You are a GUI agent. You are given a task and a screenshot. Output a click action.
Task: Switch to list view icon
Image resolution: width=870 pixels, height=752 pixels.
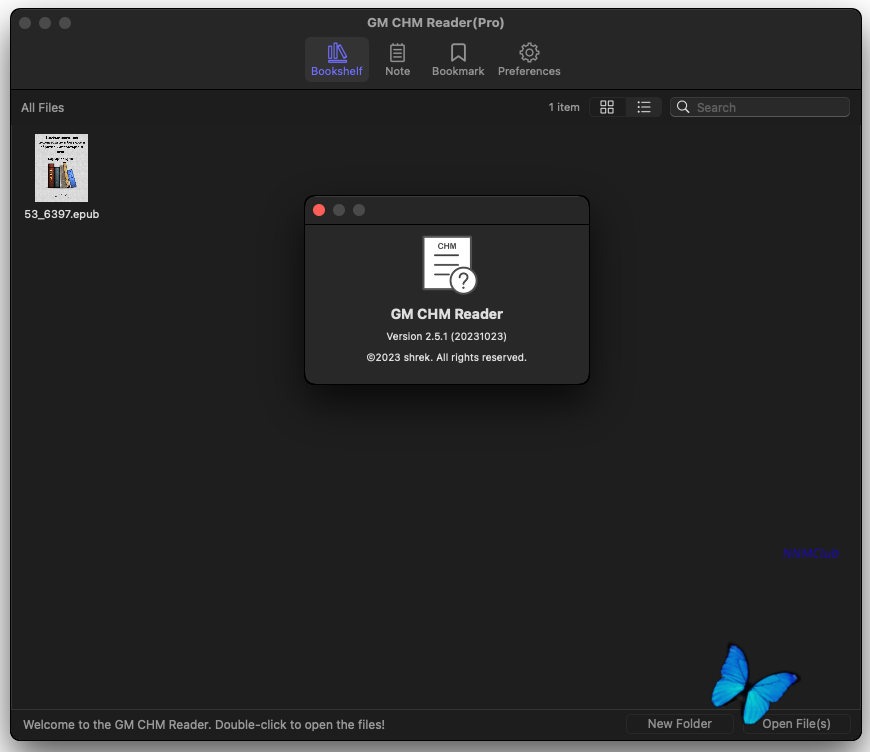[x=644, y=107]
